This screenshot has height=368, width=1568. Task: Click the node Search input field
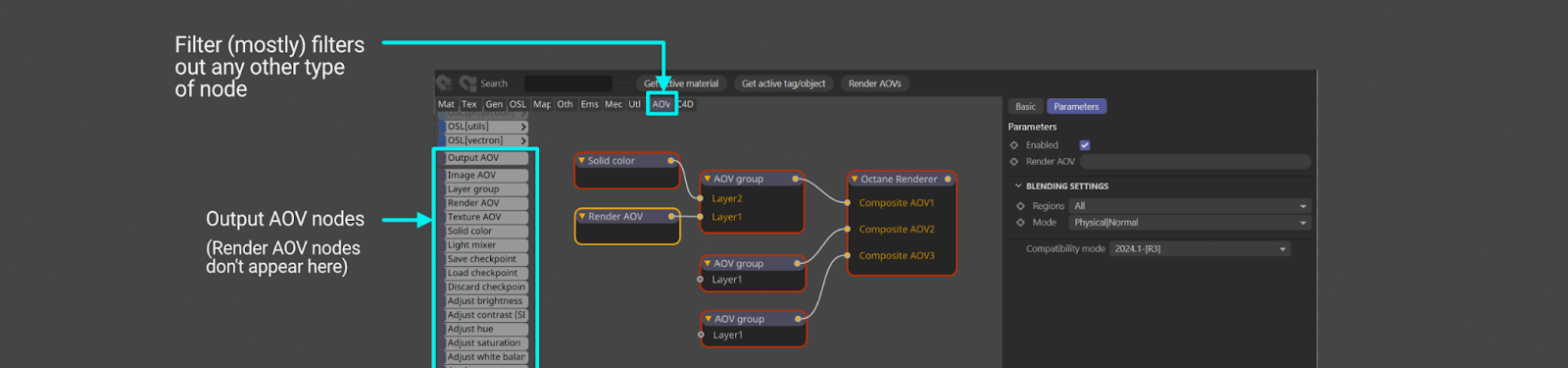(568, 83)
